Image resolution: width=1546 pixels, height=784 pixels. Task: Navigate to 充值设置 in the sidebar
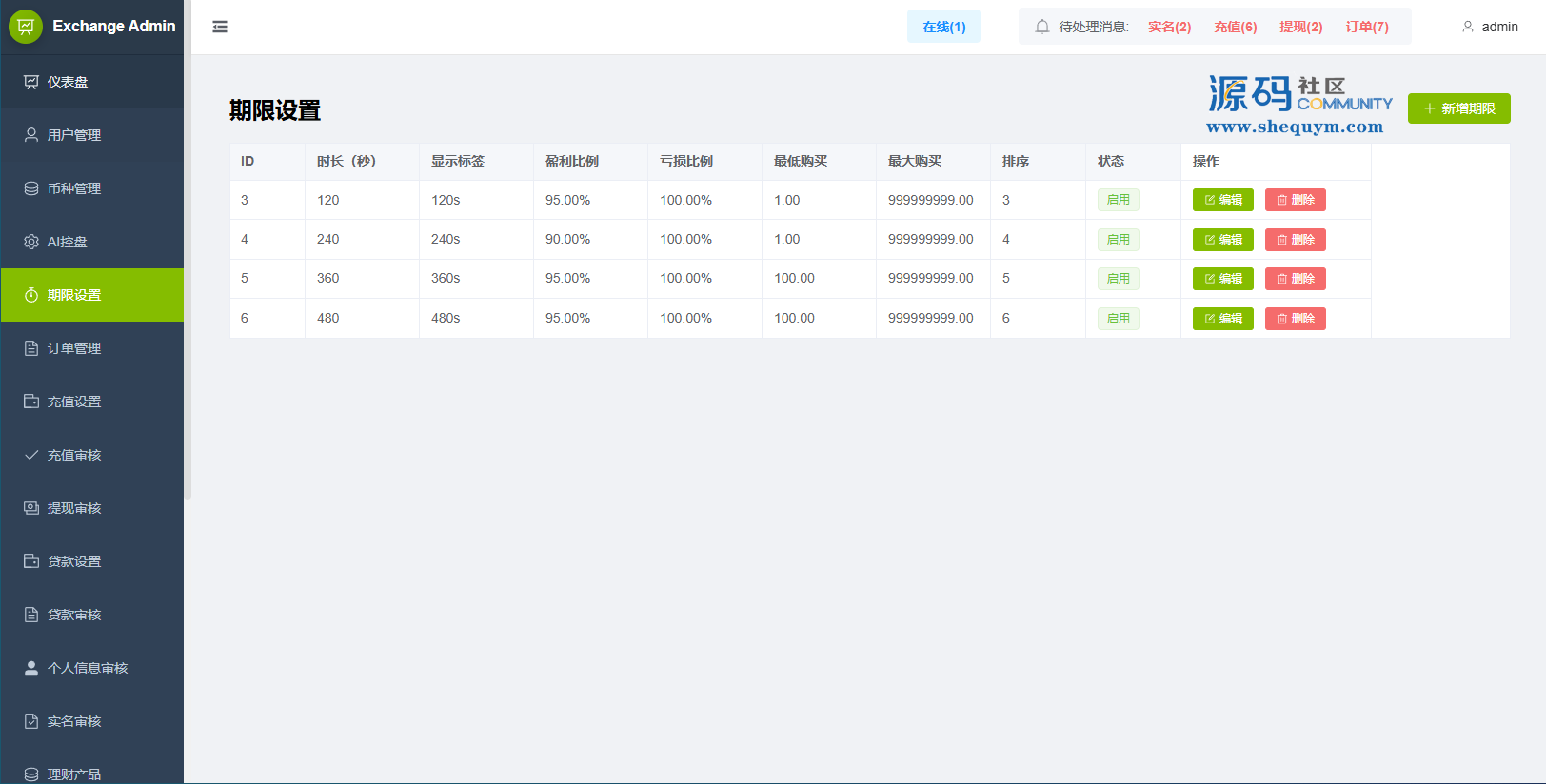[x=92, y=402]
